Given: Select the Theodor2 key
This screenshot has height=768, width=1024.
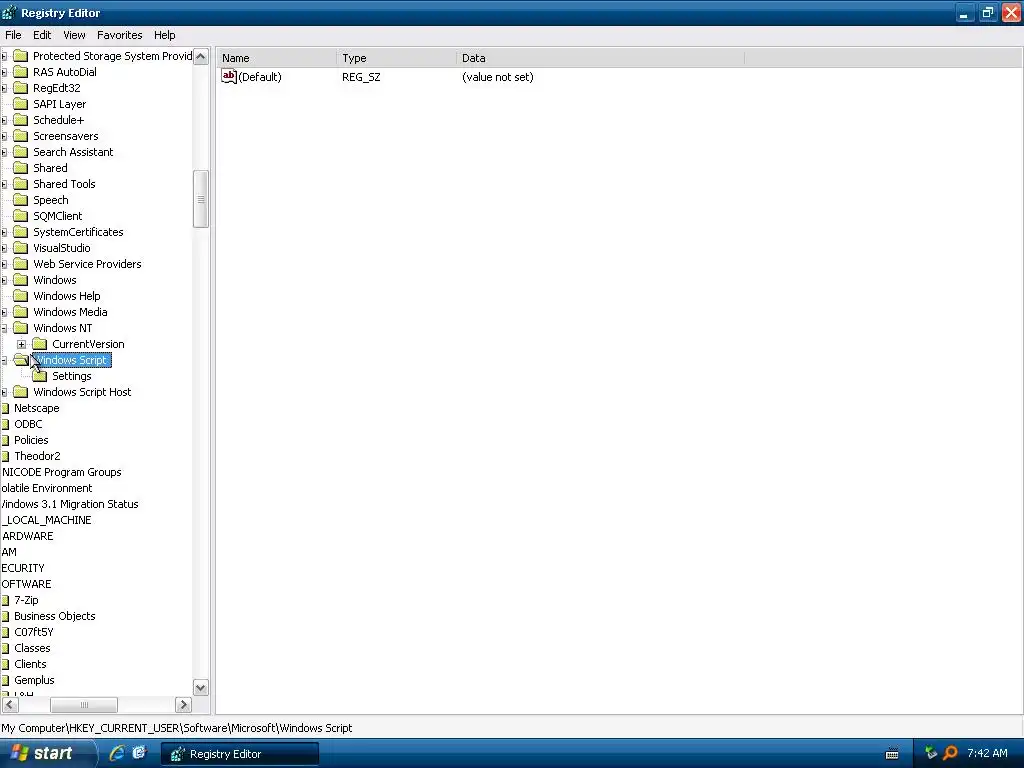Looking at the screenshot, I should 37,456.
